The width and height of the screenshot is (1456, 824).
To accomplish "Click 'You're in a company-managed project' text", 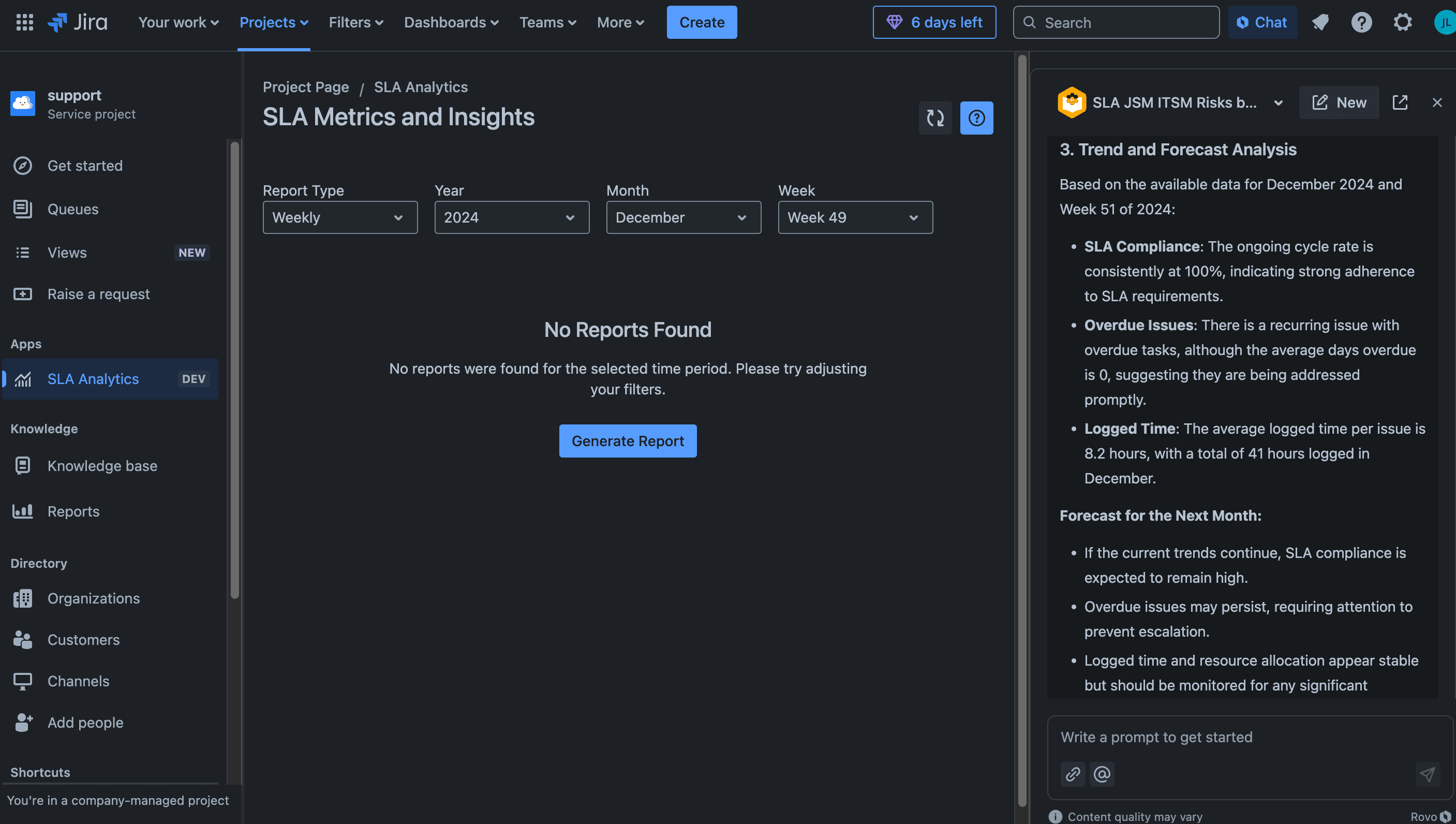I will click(x=117, y=800).
